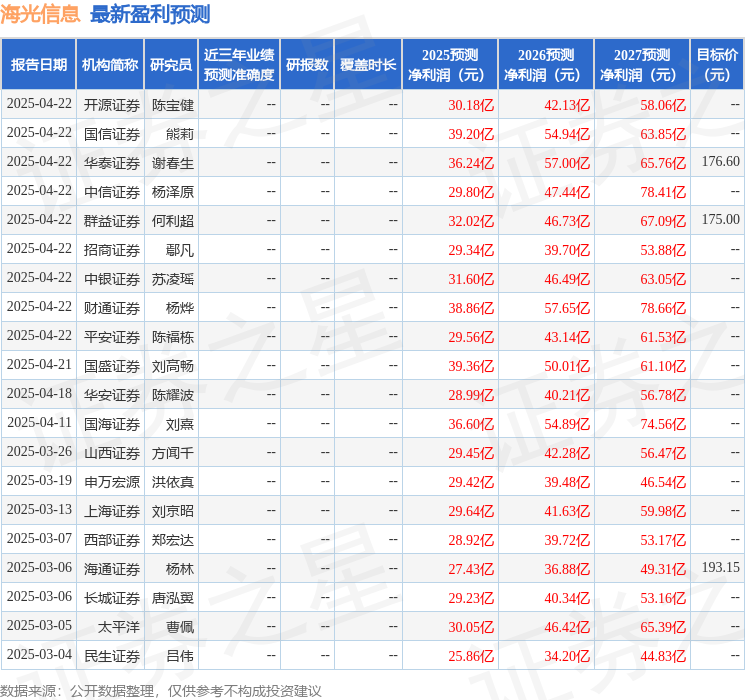Click the 最新盈利预测 title text
Viewport: 745px width, 700px height.
150,14
